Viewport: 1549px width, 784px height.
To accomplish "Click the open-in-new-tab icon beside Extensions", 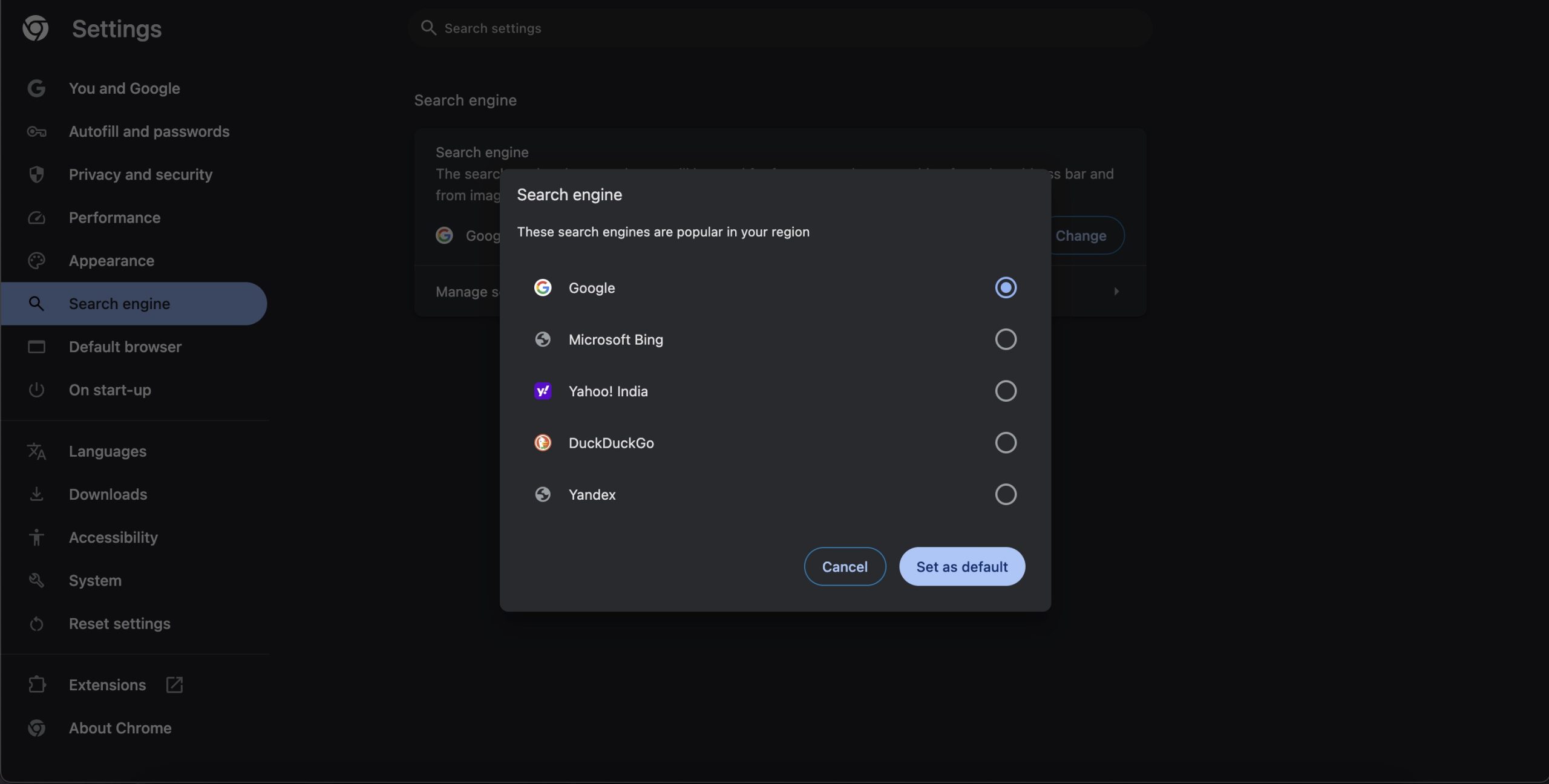I will 174,685.
